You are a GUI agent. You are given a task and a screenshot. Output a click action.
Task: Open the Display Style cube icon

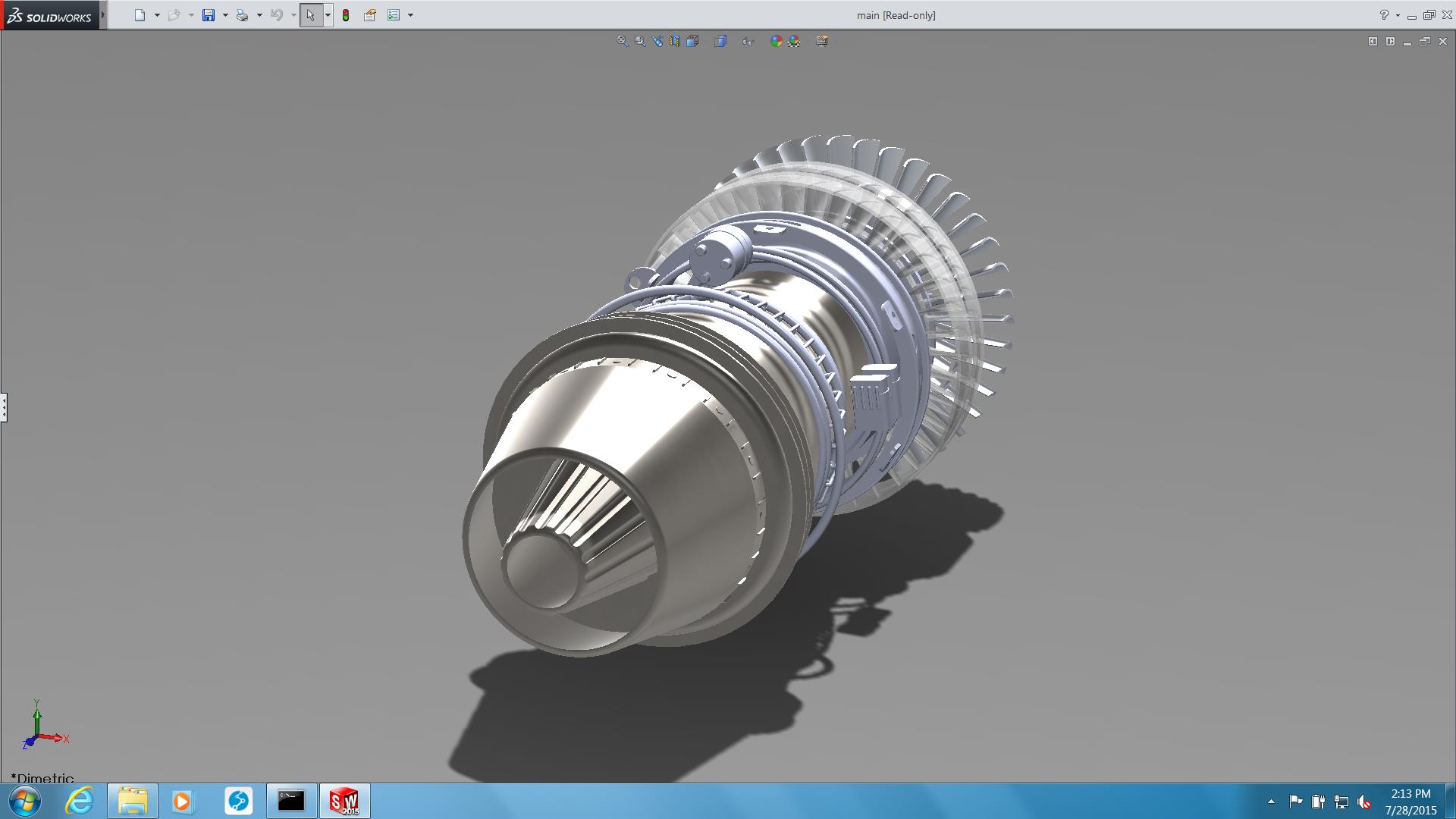(720, 41)
